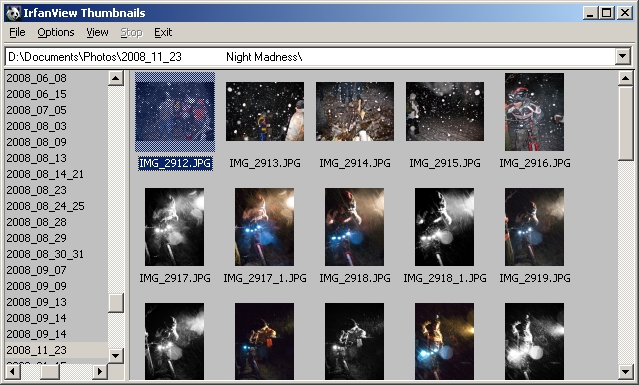Select thumbnail image above IMG_2913.JPG
Screen dimensions: 639x385
coord(265,112)
